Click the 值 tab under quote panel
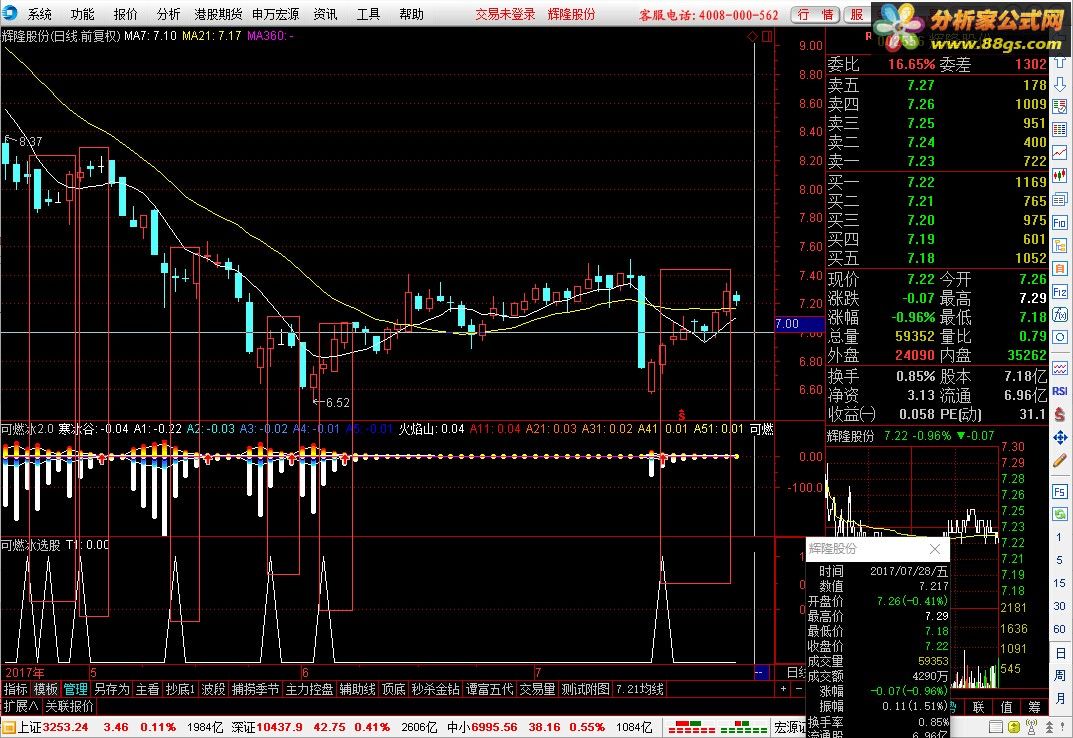1073x738 pixels. click(x=1006, y=707)
